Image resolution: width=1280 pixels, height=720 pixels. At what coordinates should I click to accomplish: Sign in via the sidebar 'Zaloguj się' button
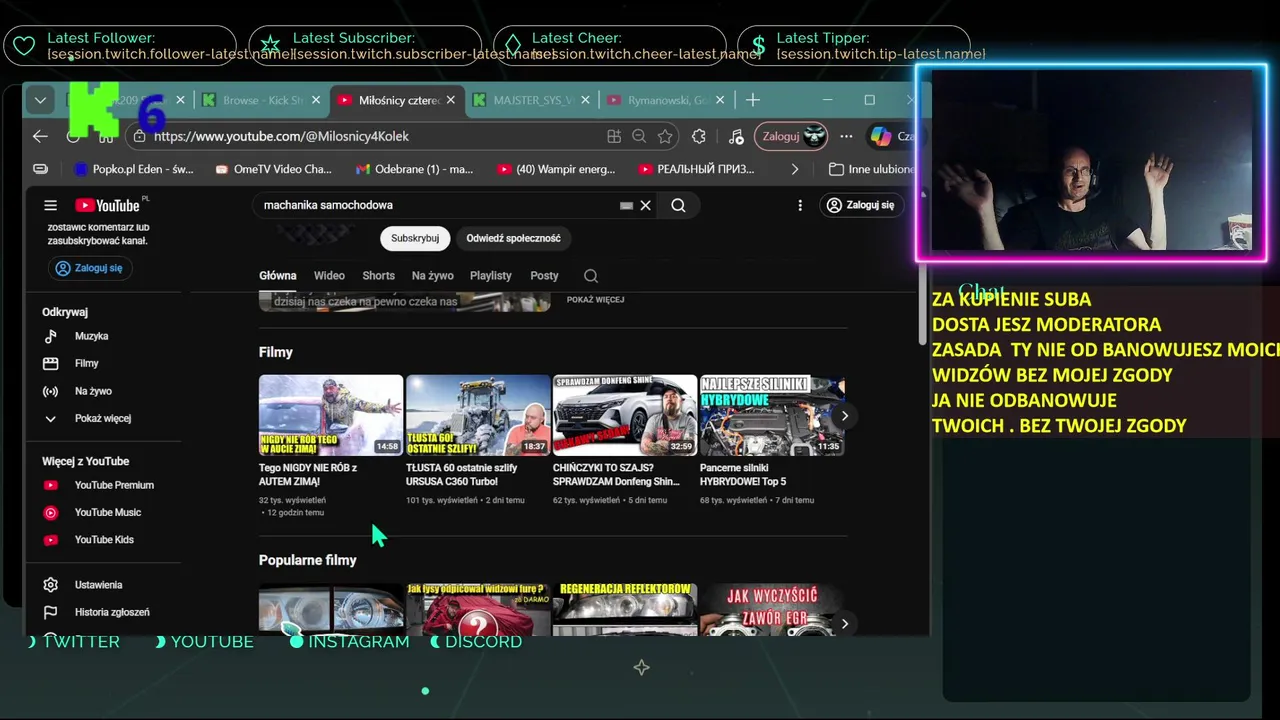click(x=91, y=268)
